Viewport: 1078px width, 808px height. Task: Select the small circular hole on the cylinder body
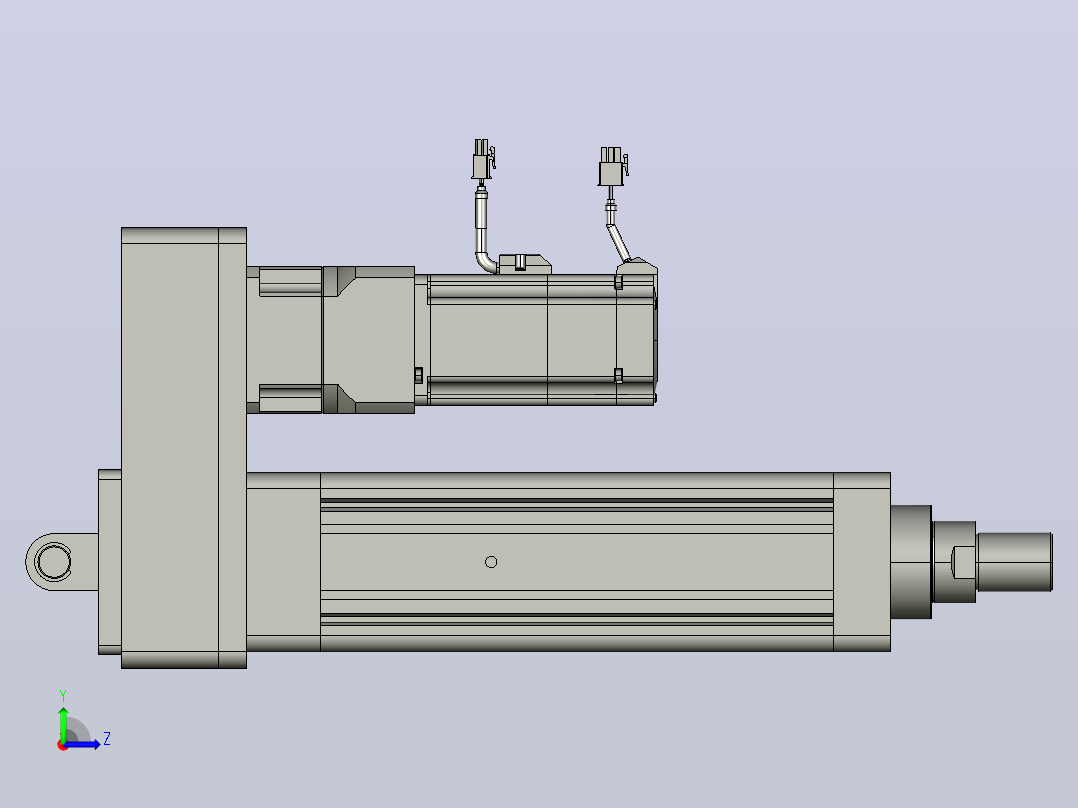[x=491, y=562]
